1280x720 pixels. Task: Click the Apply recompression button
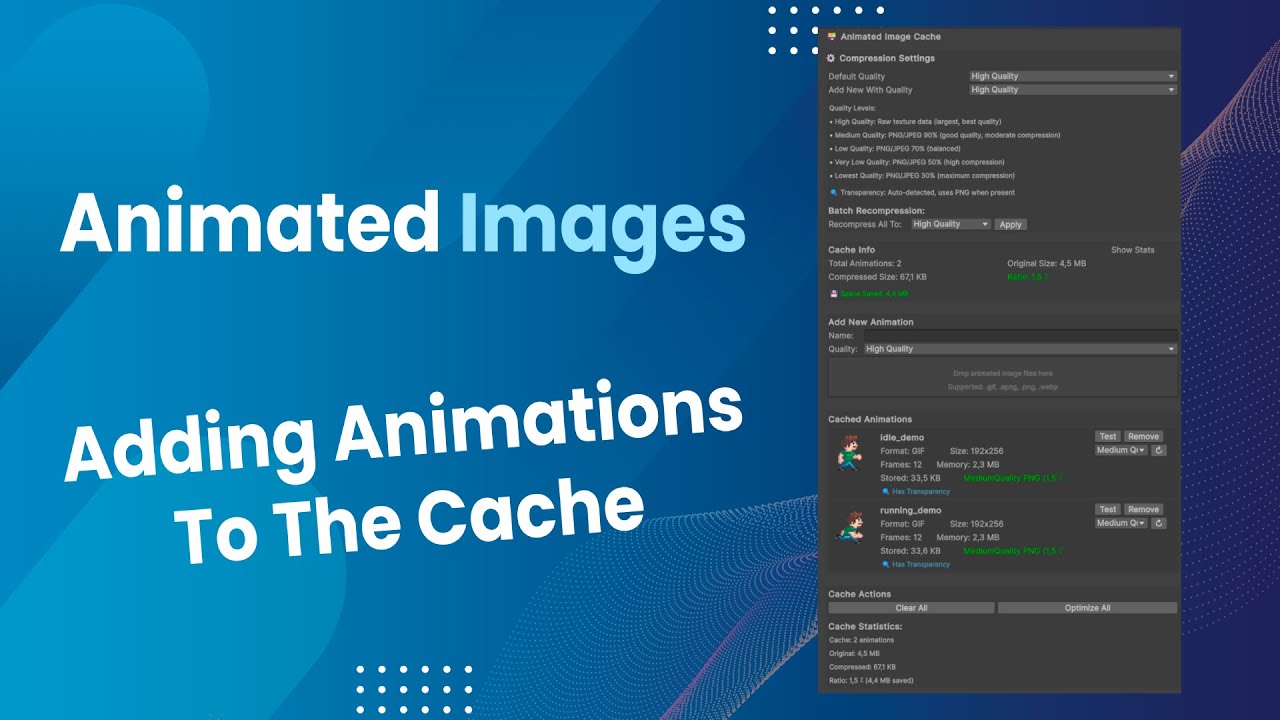pyautogui.click(x=1010, y=224)
